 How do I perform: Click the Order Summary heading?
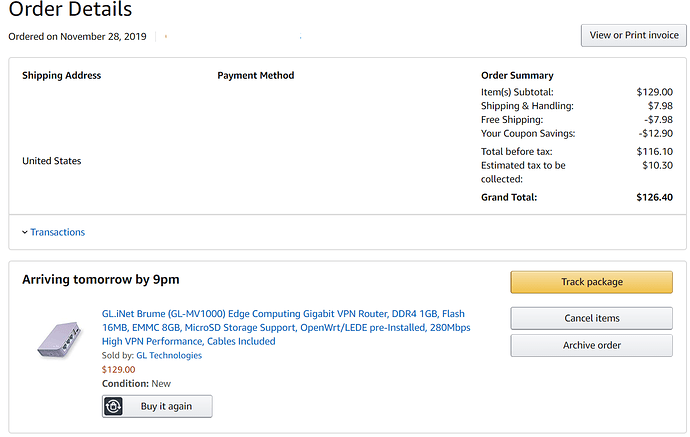pos(517,75)
